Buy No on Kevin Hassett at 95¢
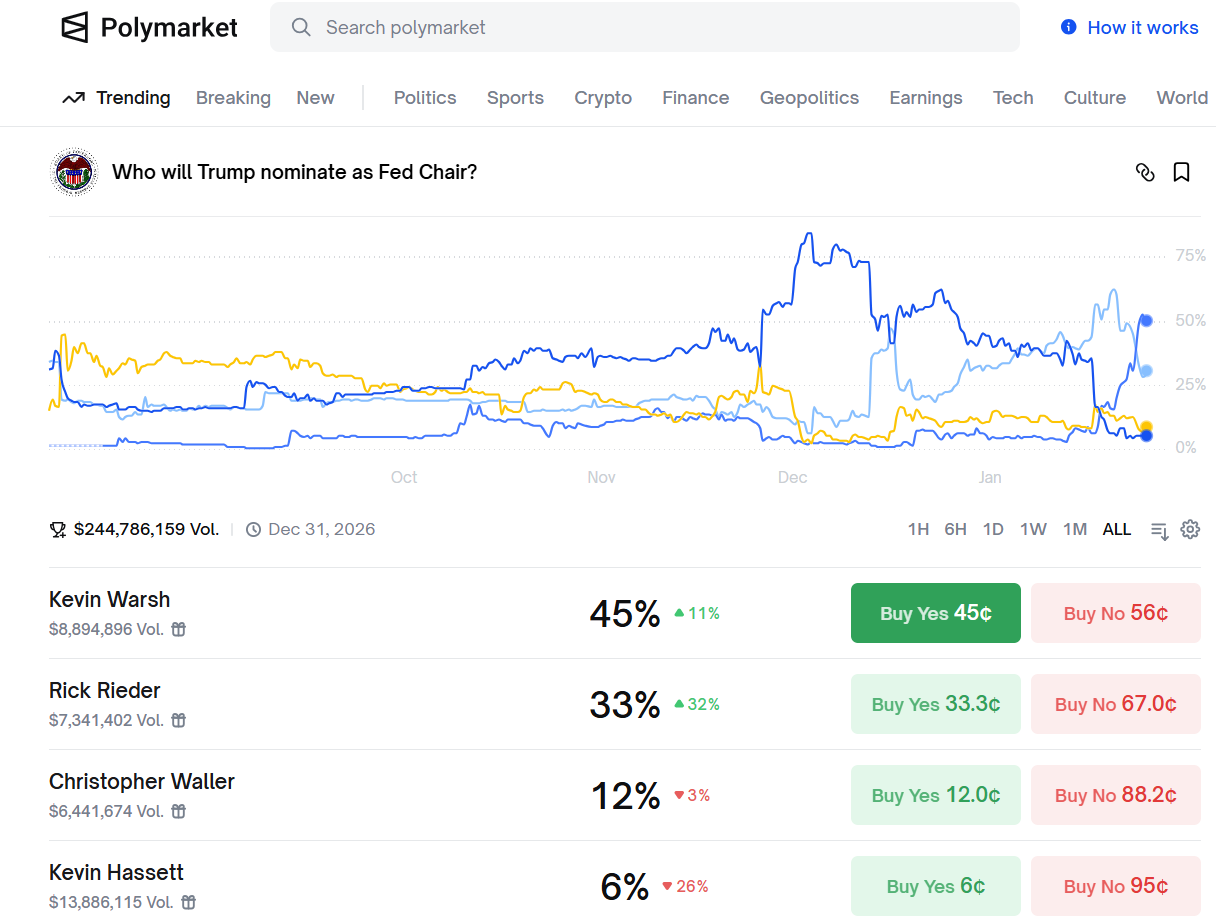Screen dimensions: 1216x920 click(x=1115, y=886)
